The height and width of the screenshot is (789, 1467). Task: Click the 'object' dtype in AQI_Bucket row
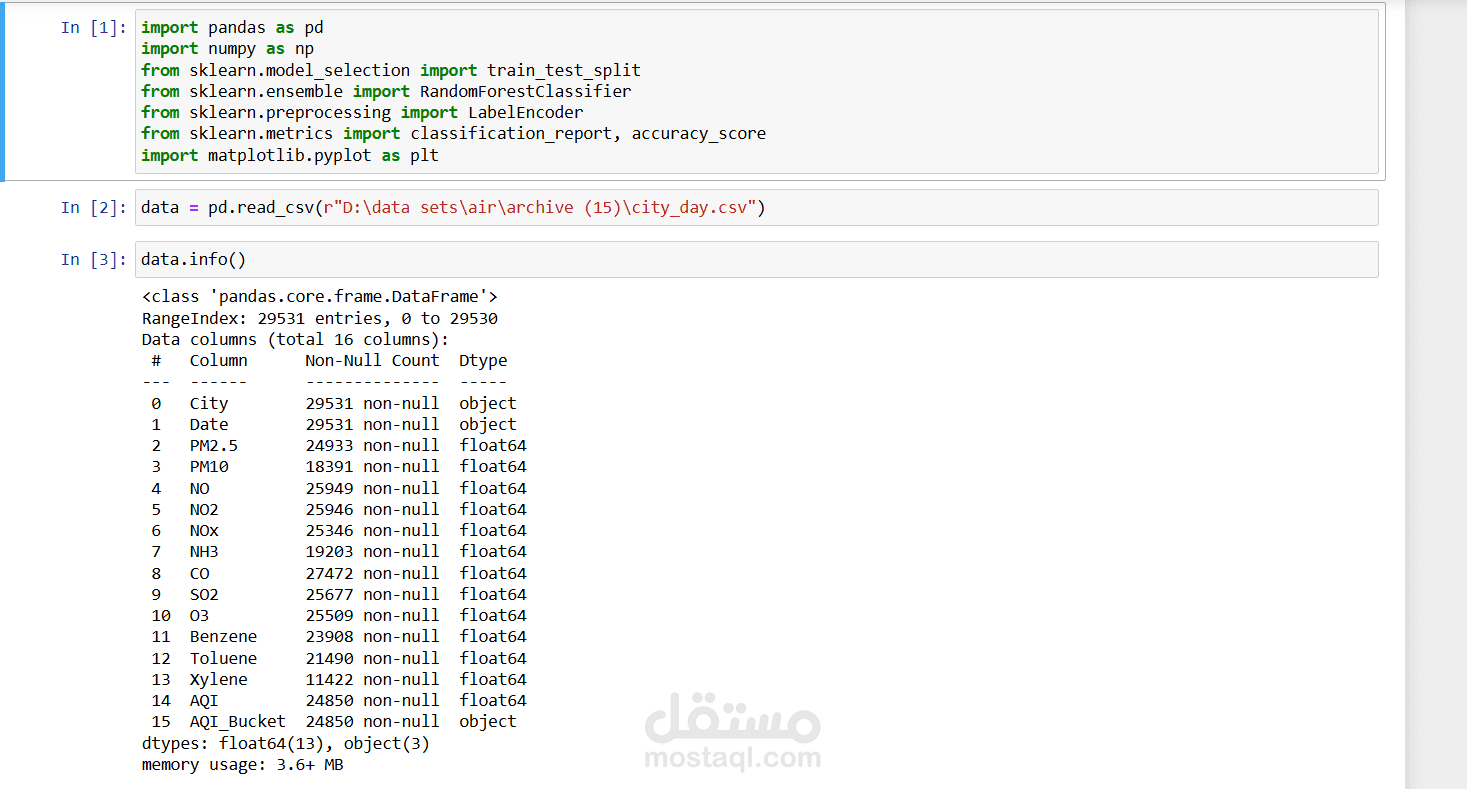[x=488, y=722]
